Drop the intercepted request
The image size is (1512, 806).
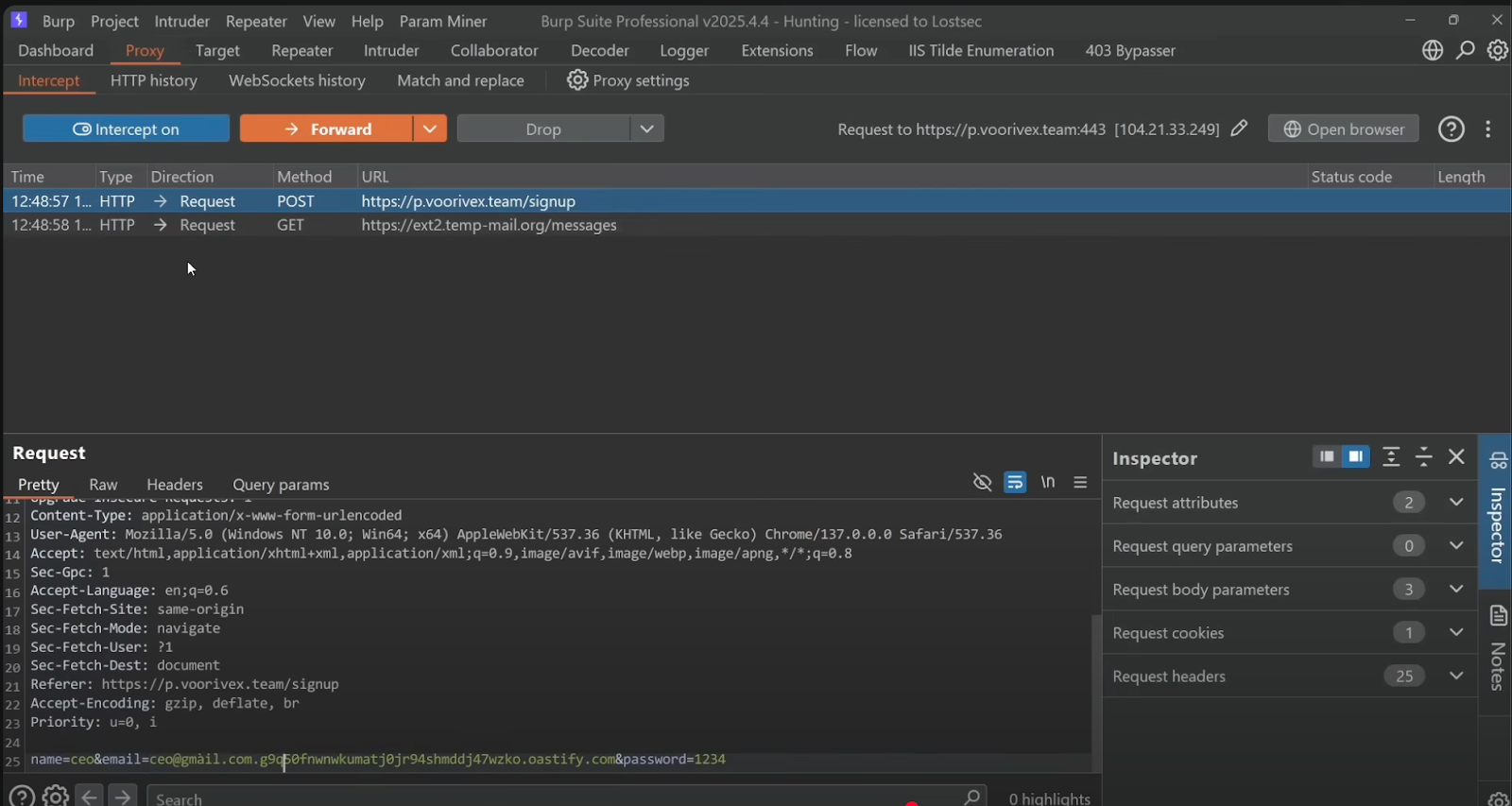543,129
